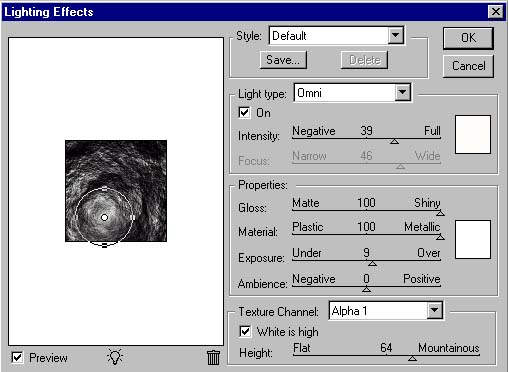Click the Under exposure label
This screenshot has width=508, height=372.
pyautogui.click(x=307, y=253)
